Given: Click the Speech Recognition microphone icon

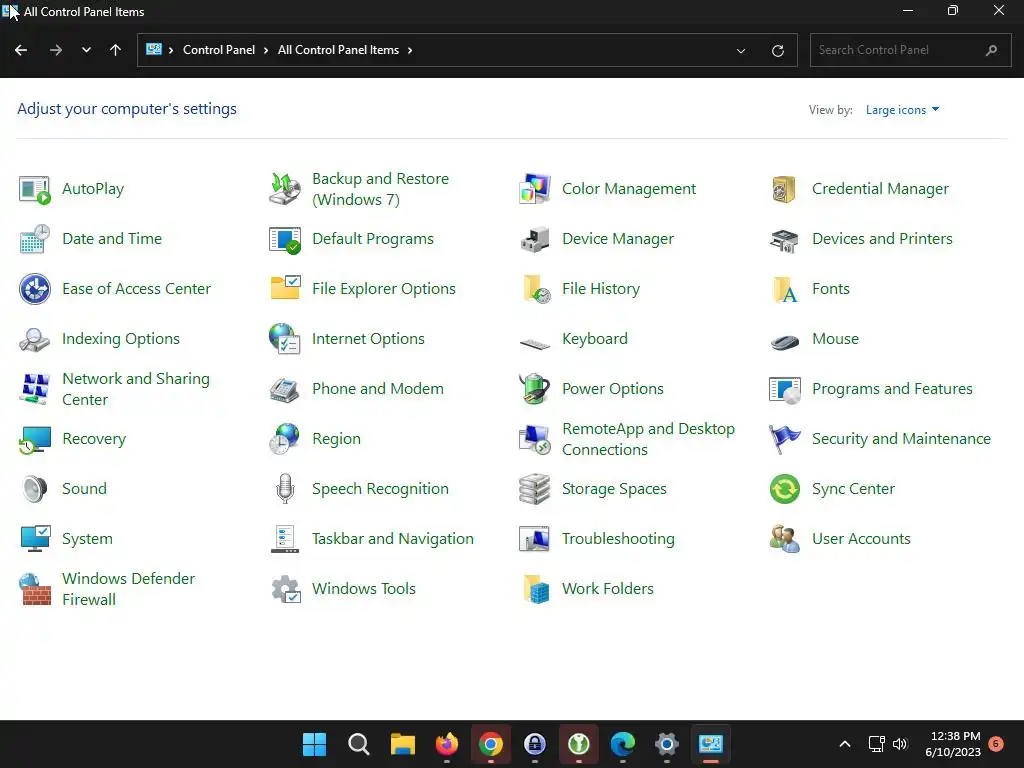Looking at the screenshot, I should coord(285,489).
